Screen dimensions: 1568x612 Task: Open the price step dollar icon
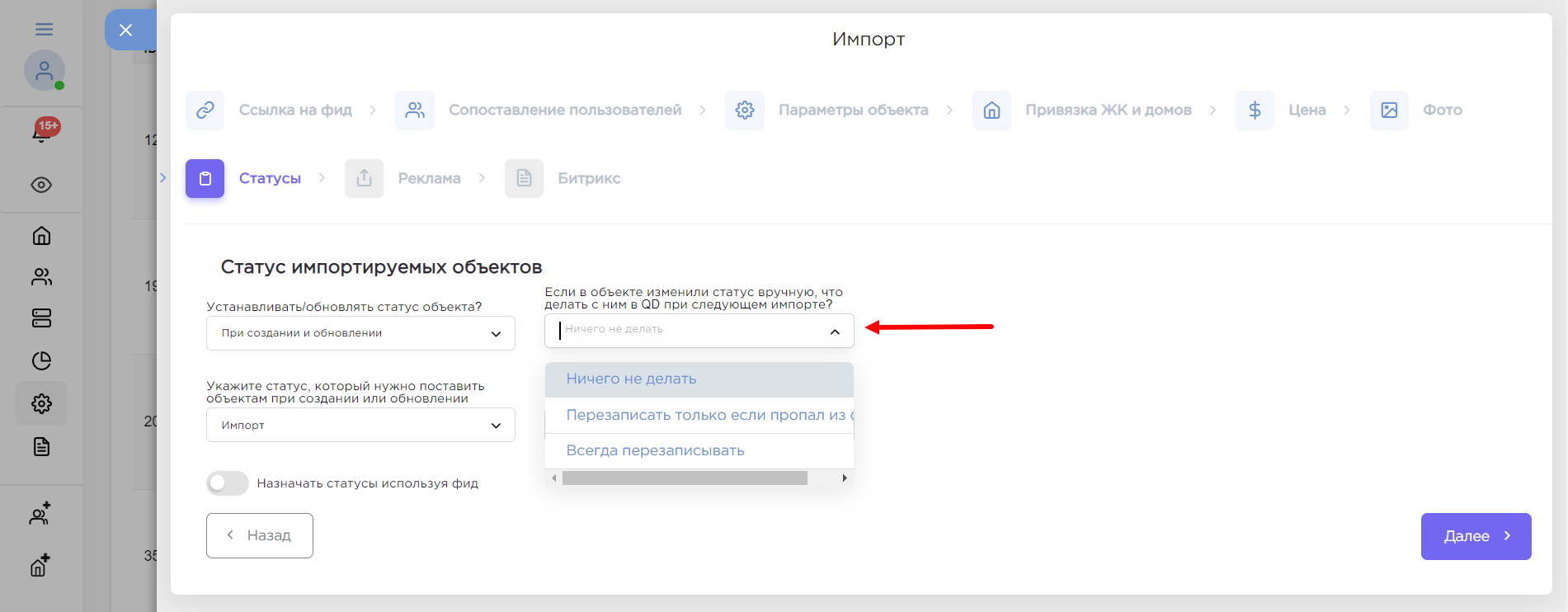coord(1255,110)
